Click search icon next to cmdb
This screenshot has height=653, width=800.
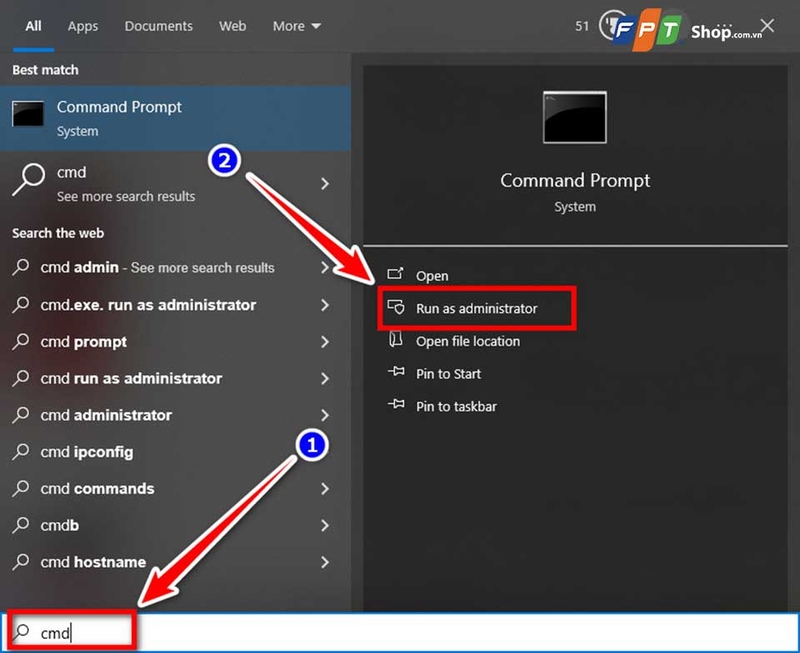(x=20, y=525)
